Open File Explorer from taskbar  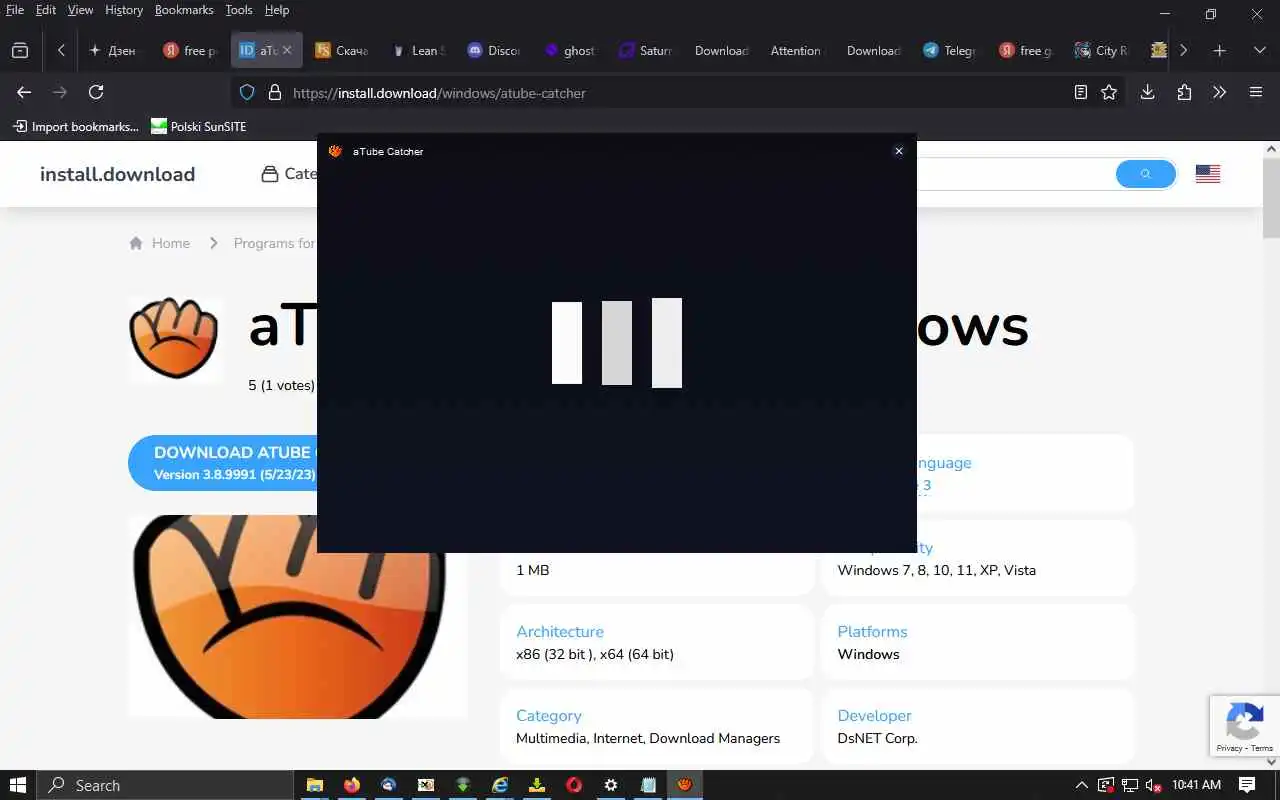(x=314, y=785)
